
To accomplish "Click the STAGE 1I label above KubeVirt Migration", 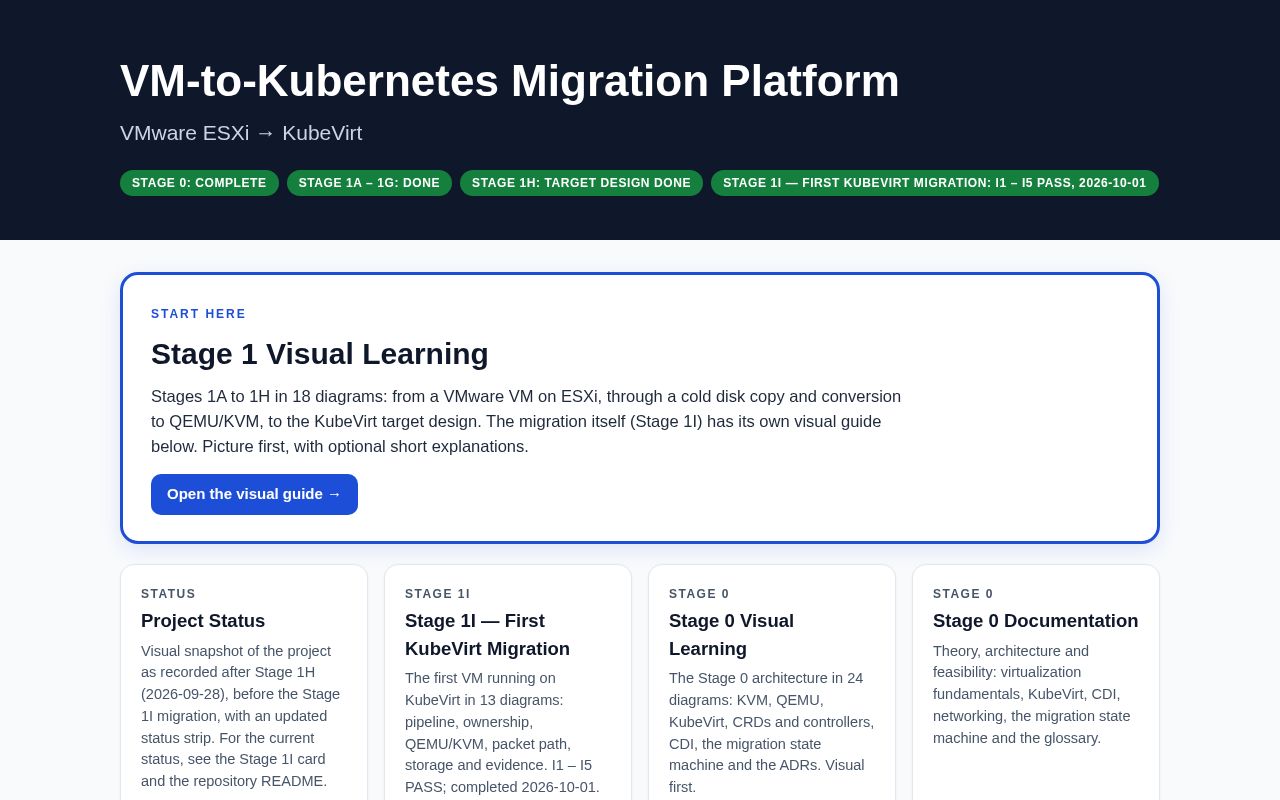I will 437,594.
